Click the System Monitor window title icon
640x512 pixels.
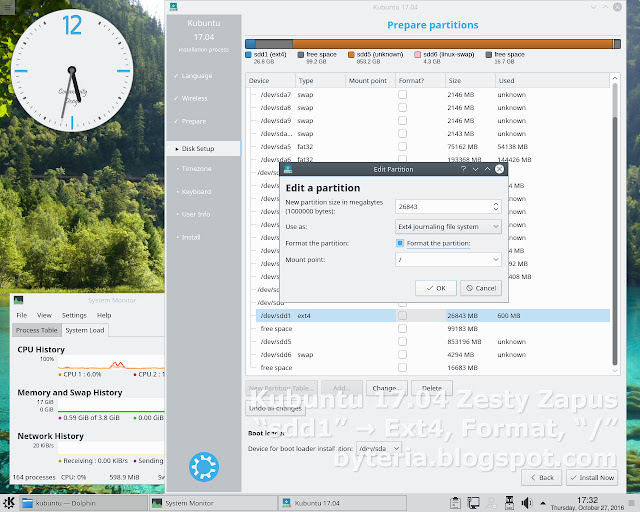pos(18,300)
